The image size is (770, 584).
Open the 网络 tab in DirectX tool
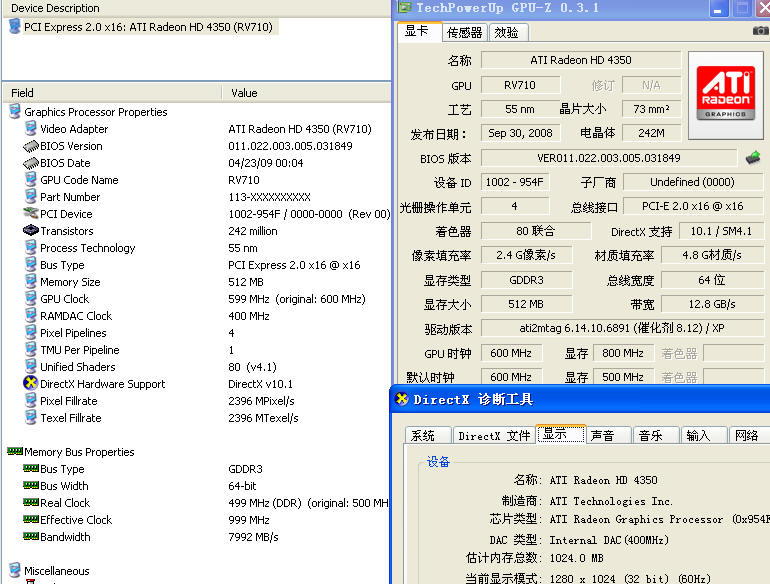click(x=750, y=435)
